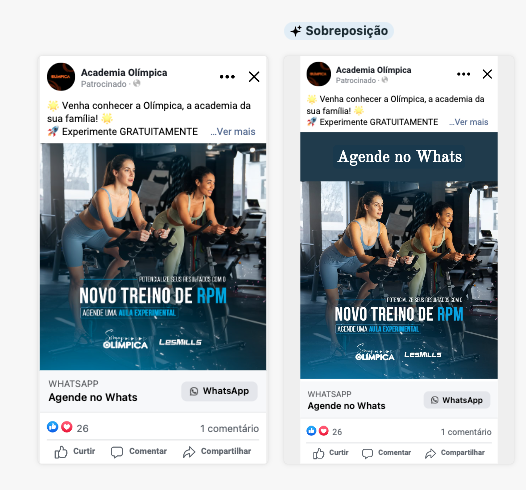Open the left RPM training ad image

click(153, 257)
